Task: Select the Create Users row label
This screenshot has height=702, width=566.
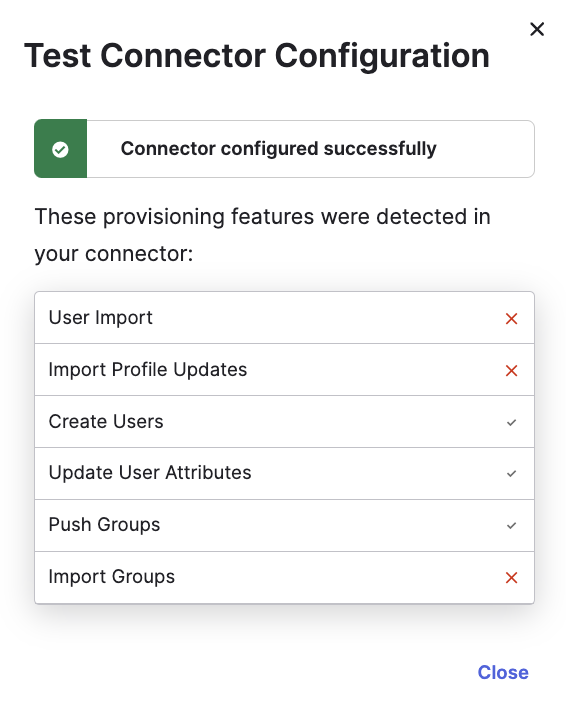Action: [106, 422]
